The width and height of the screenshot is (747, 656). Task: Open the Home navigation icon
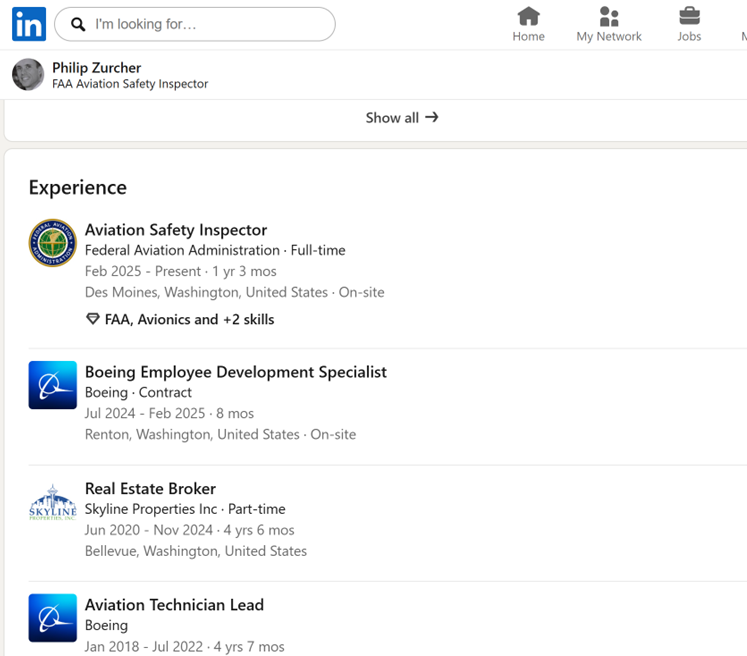pos(528,16)
